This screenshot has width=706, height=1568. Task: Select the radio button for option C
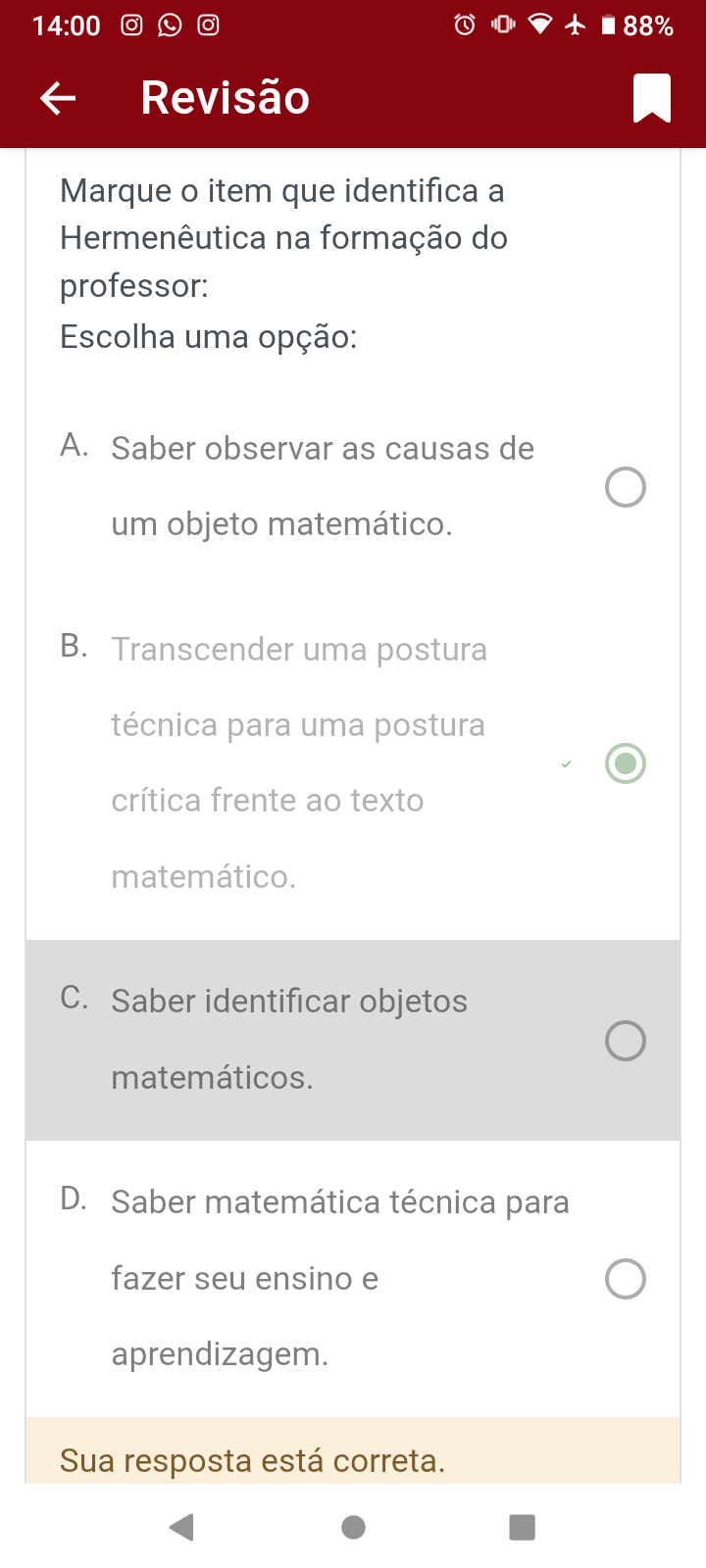click(626, 1041)
